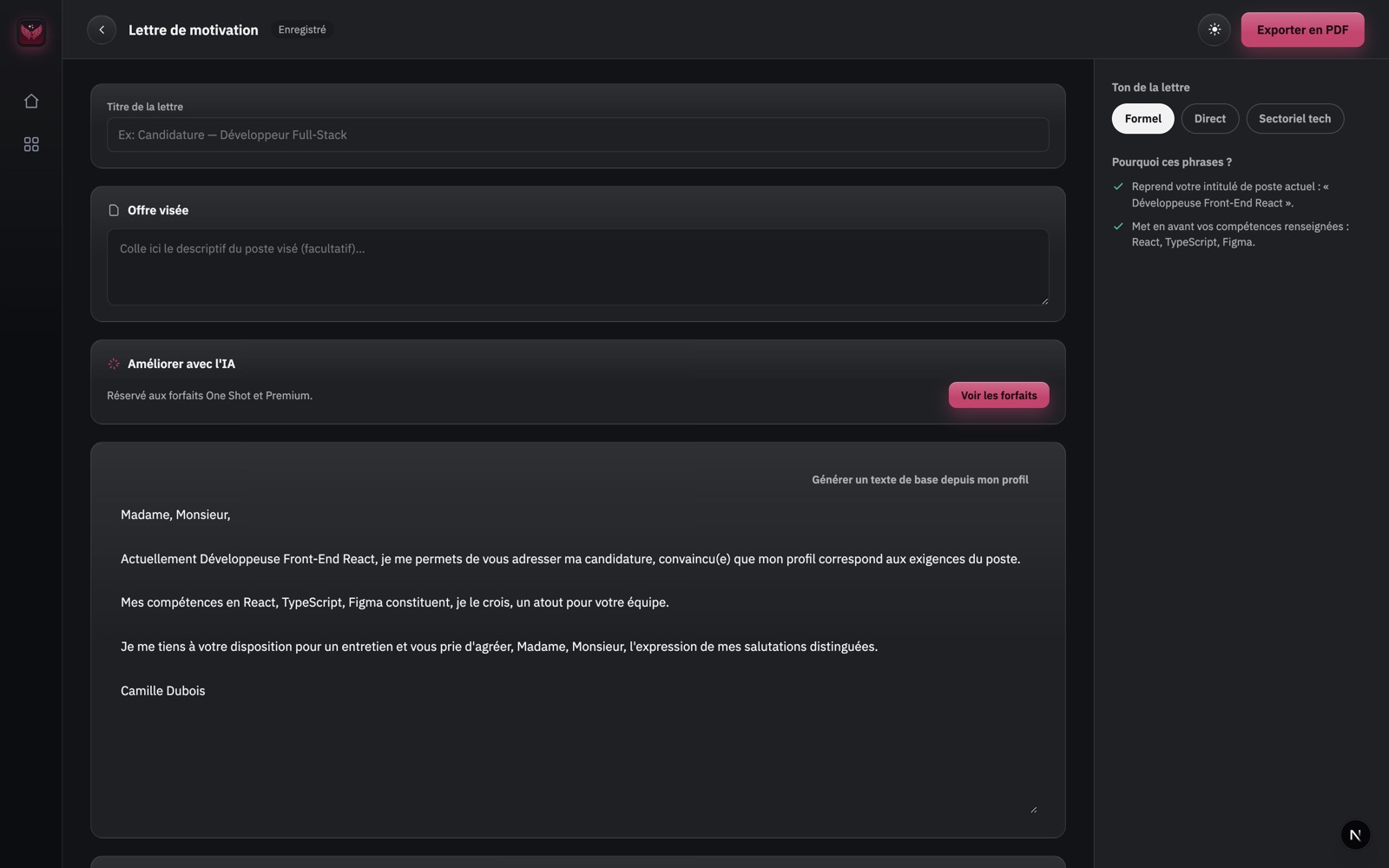The height and width of the screenshot is (868, 1389).
Task: Click the phoenix app logo
Action: [x=31, y=32]
